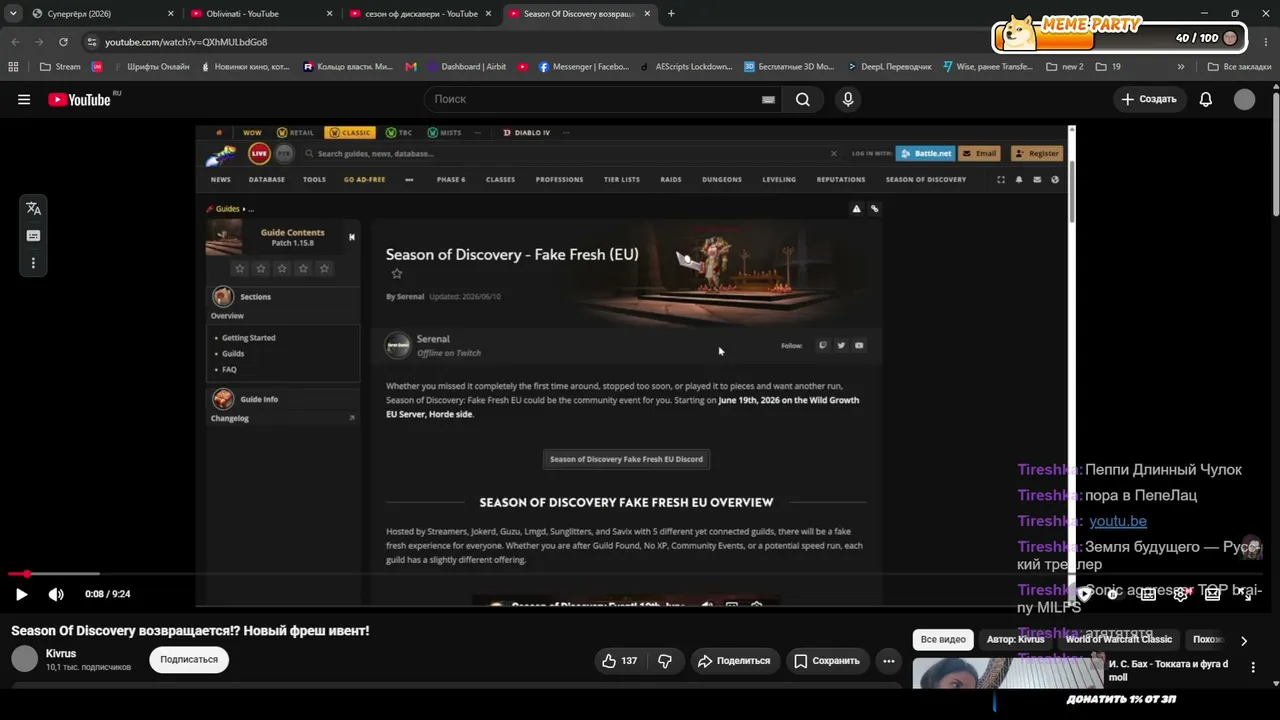Switch to the Oblivinati - YouTube tab
The height and width of the screenshot is (720, 1280).
tap(262, 14)
